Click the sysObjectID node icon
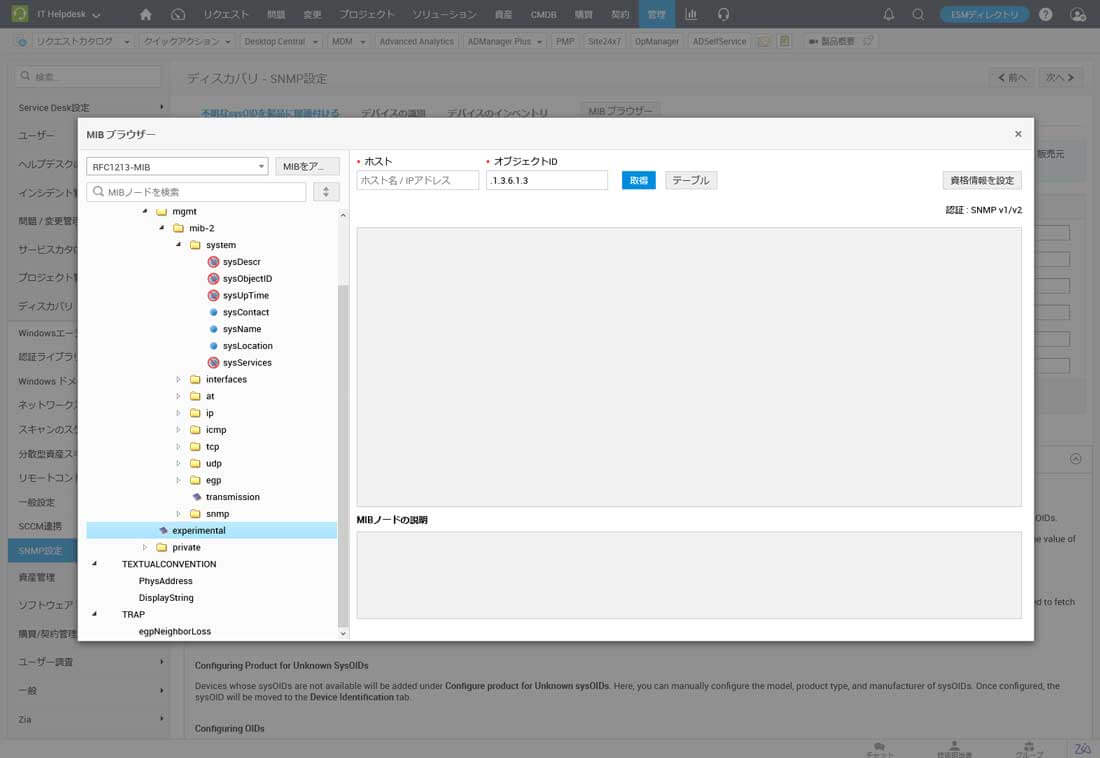The image size is (1100, 758). click(213, 279)
